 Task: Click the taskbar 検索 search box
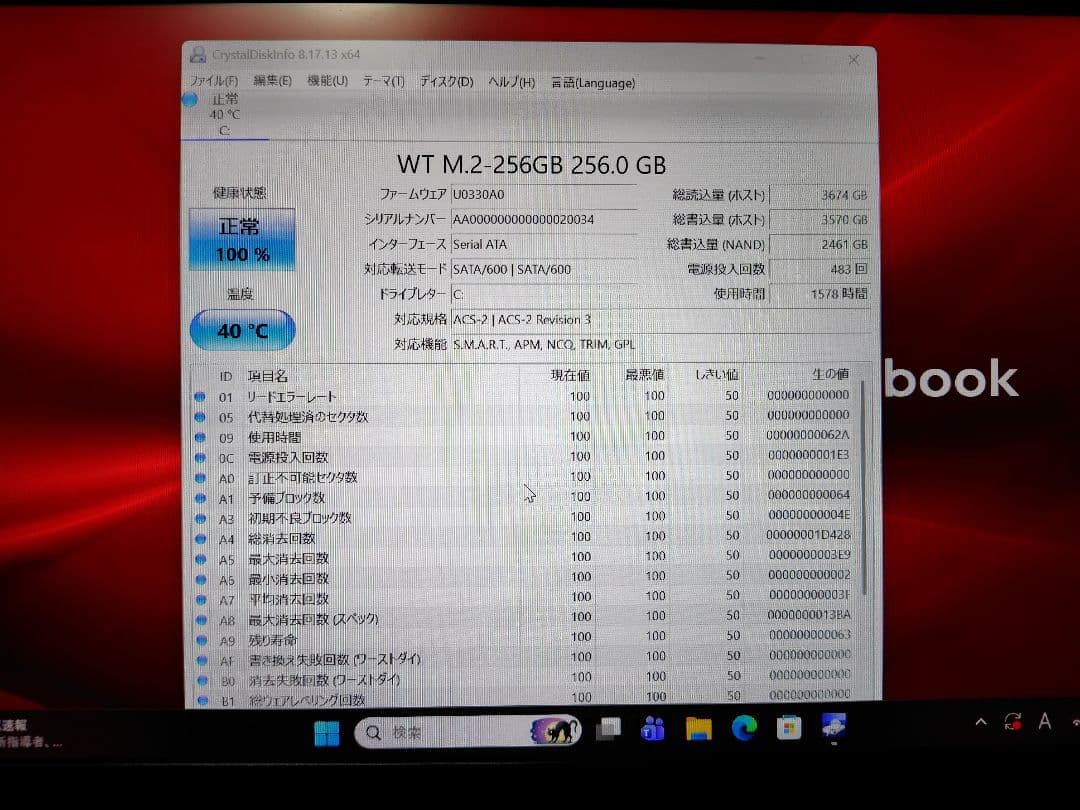click(x=468, y=731)
